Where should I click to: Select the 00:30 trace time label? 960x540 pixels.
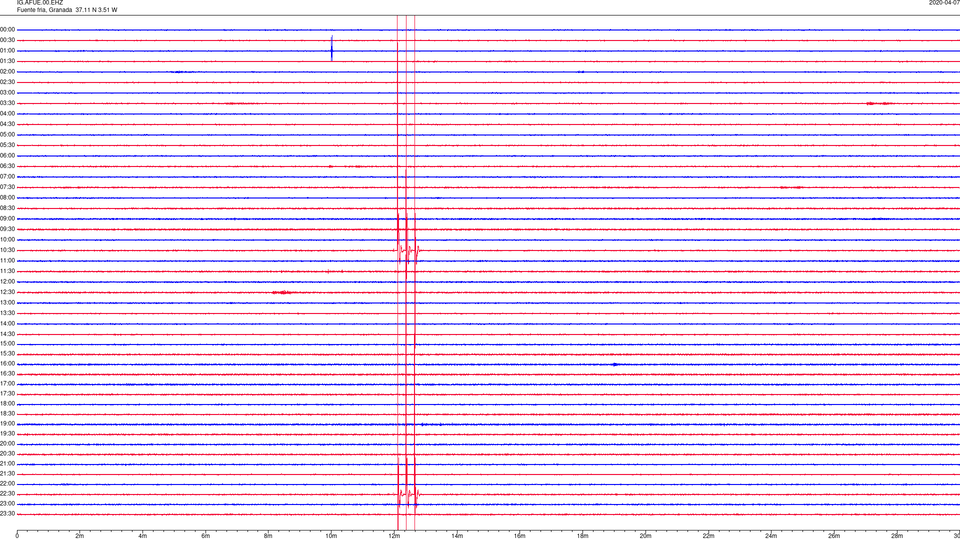[7, 40]
